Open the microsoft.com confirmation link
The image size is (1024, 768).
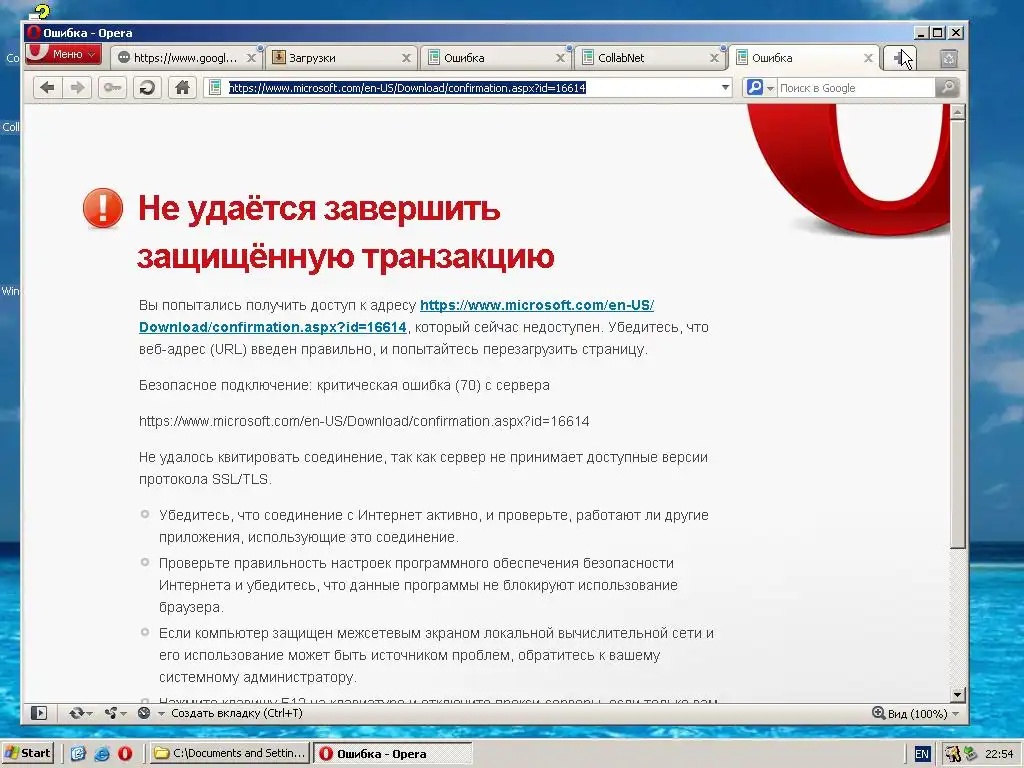(x=396, y=316)
